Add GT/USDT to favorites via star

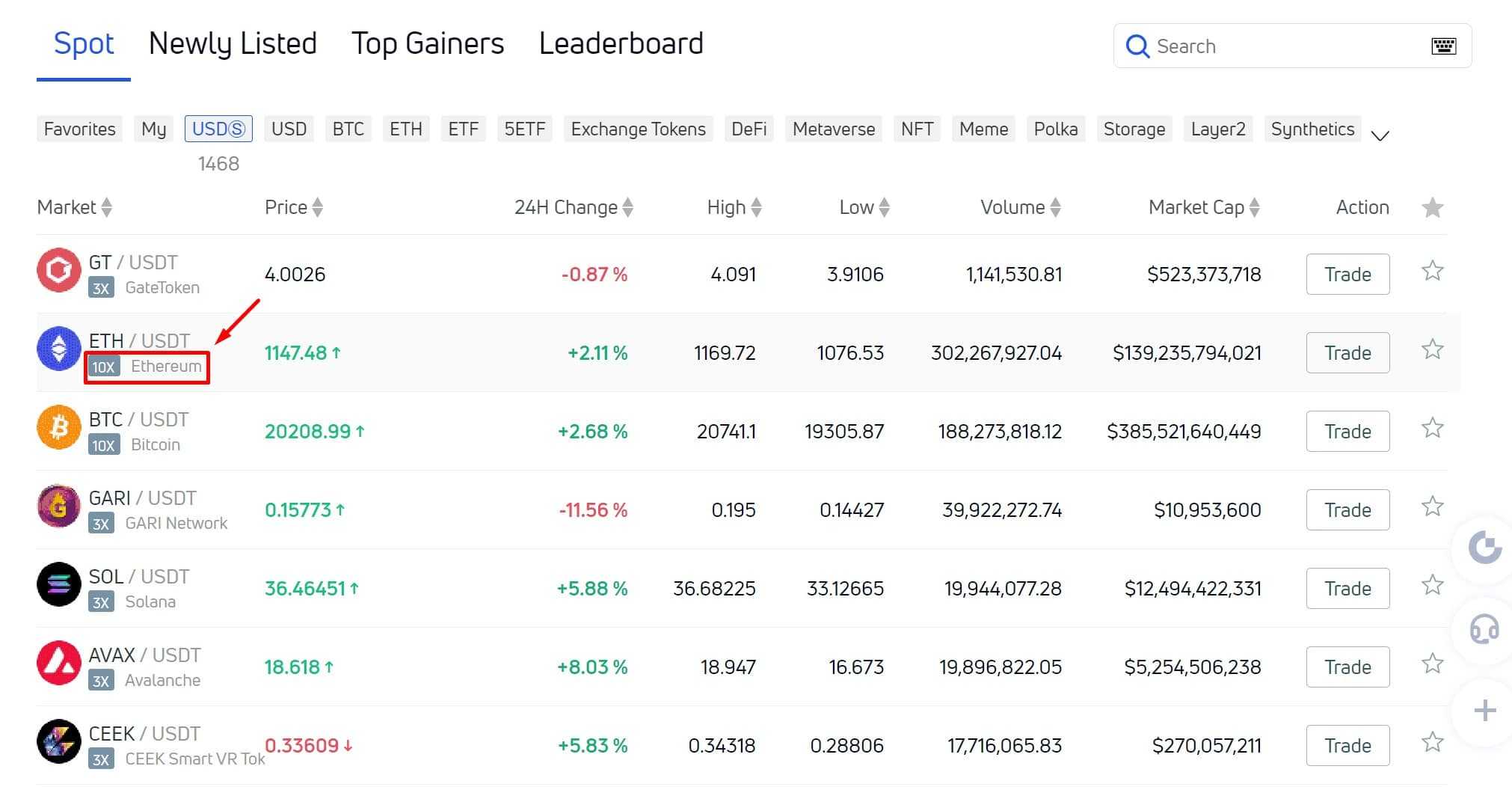(1432, 271)
